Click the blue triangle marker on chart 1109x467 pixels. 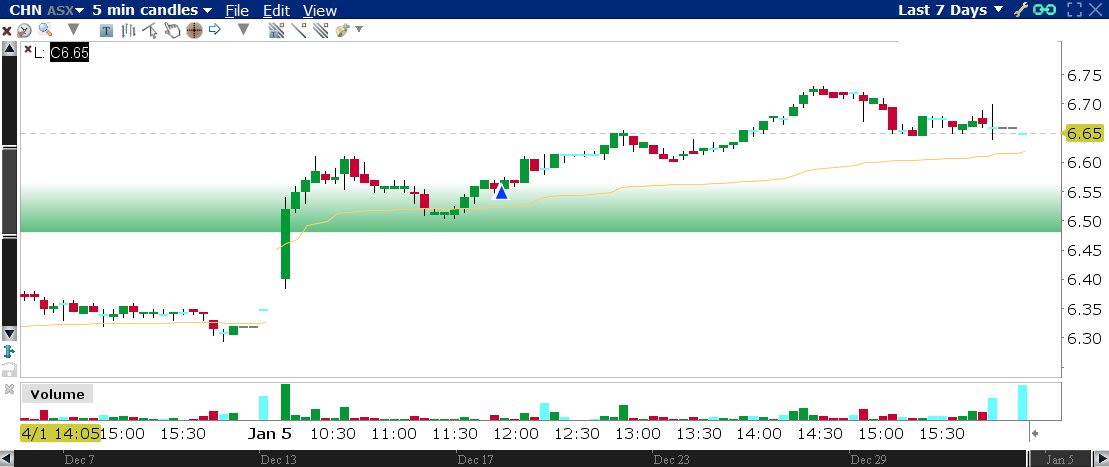[x=501, y=192]
